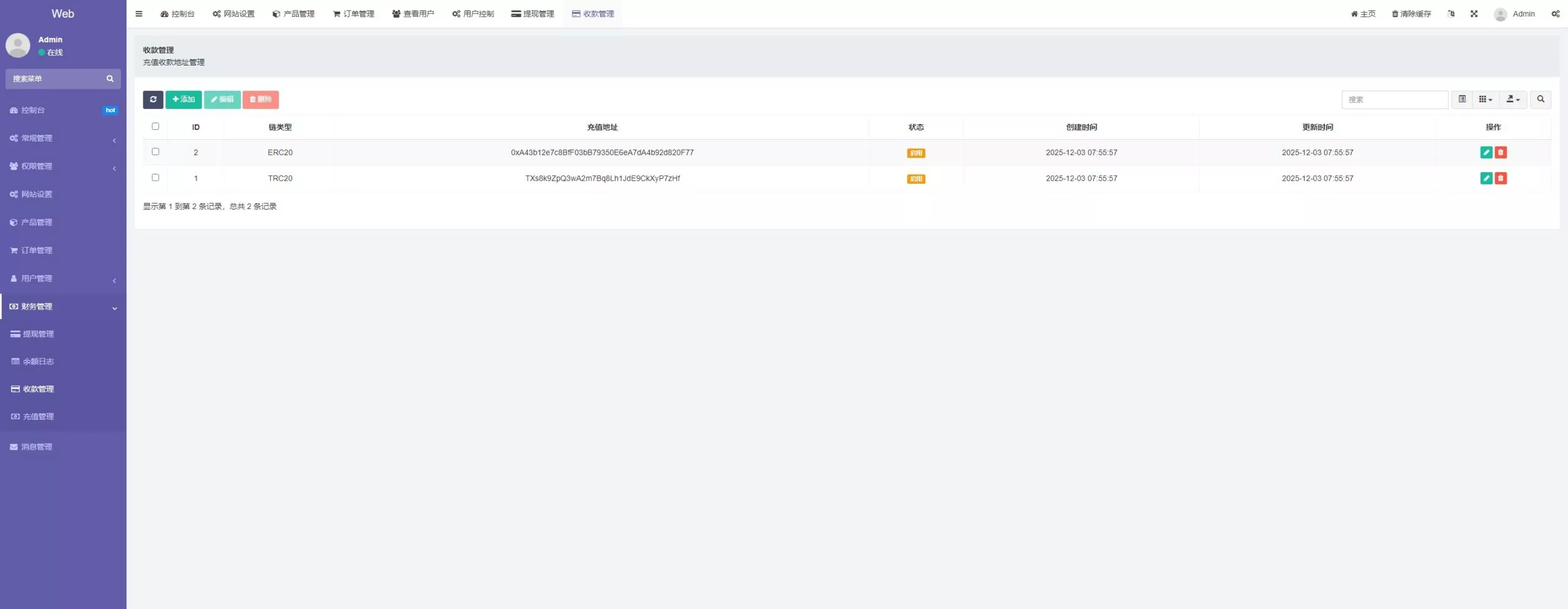The height and width of the screenshot is (609, 1568).
Task: Click the 更新时间 column header
Action: click(1317, 127)
